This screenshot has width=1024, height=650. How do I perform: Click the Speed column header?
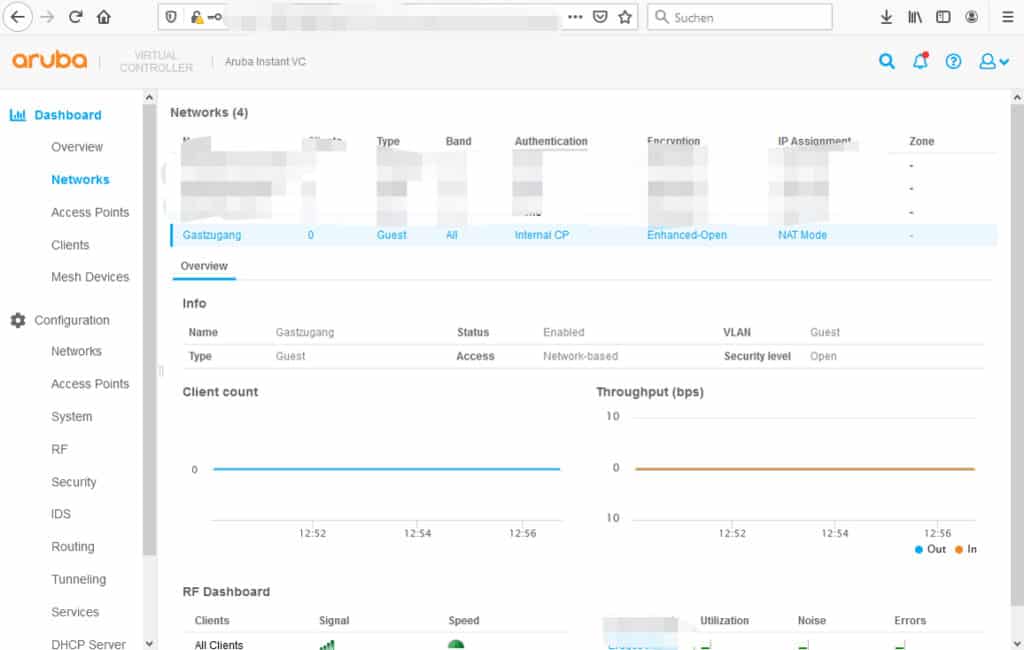pos(464,621)
